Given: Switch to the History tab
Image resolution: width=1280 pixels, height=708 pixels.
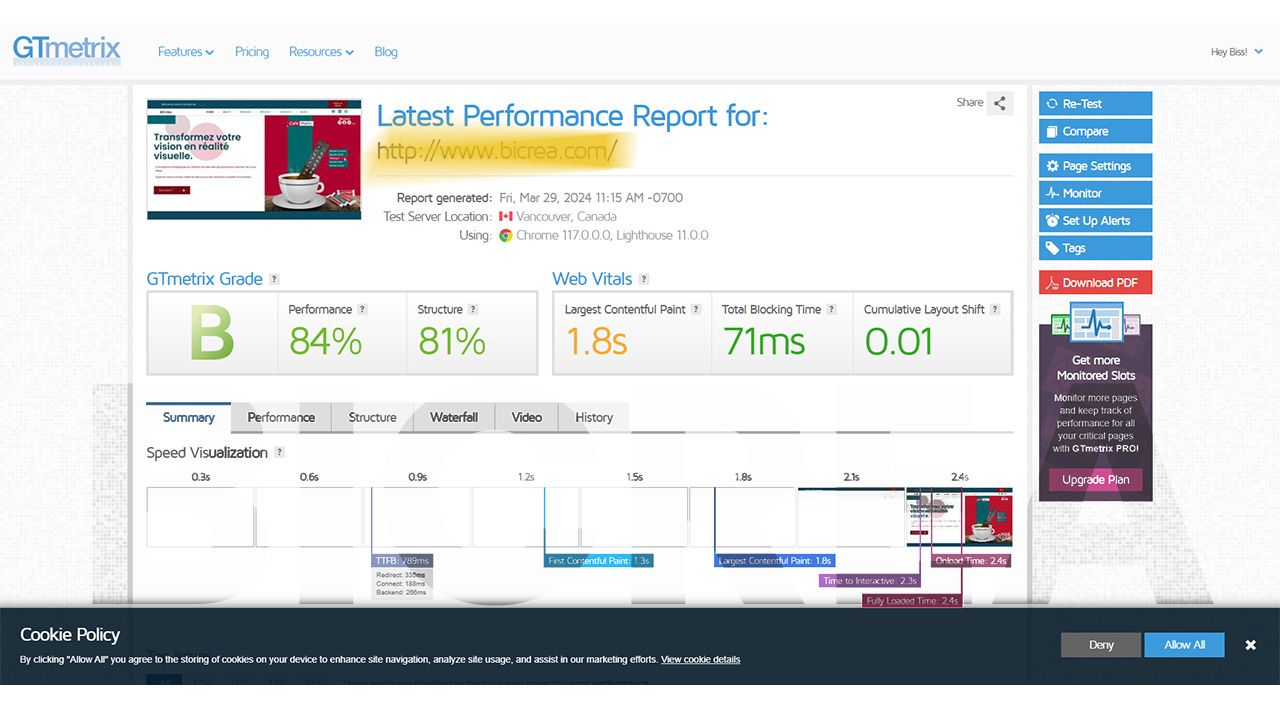Looking at the screenshot, I should tap(594, 417).
